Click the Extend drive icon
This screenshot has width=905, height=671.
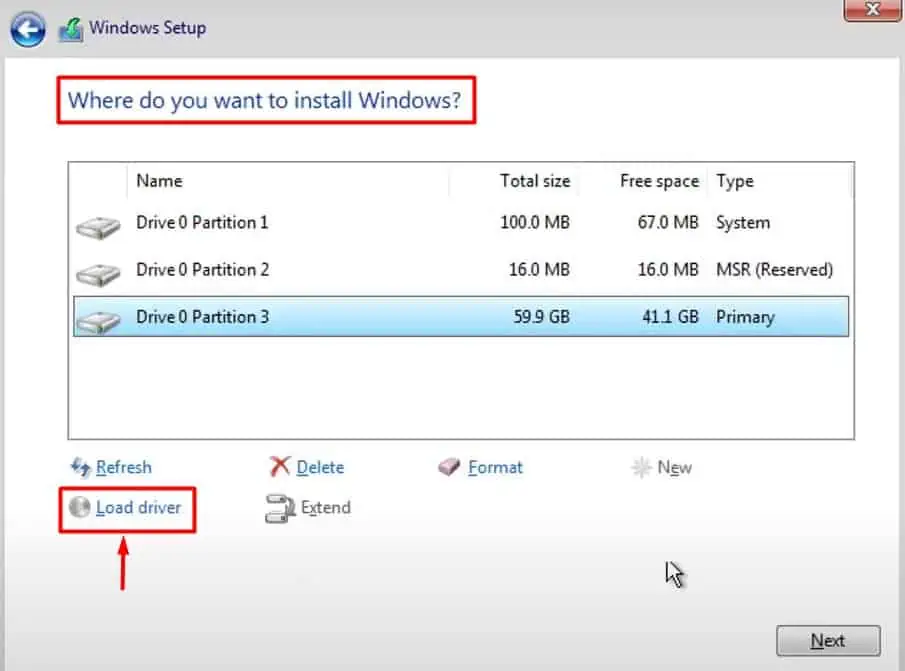tap(279, 508)
